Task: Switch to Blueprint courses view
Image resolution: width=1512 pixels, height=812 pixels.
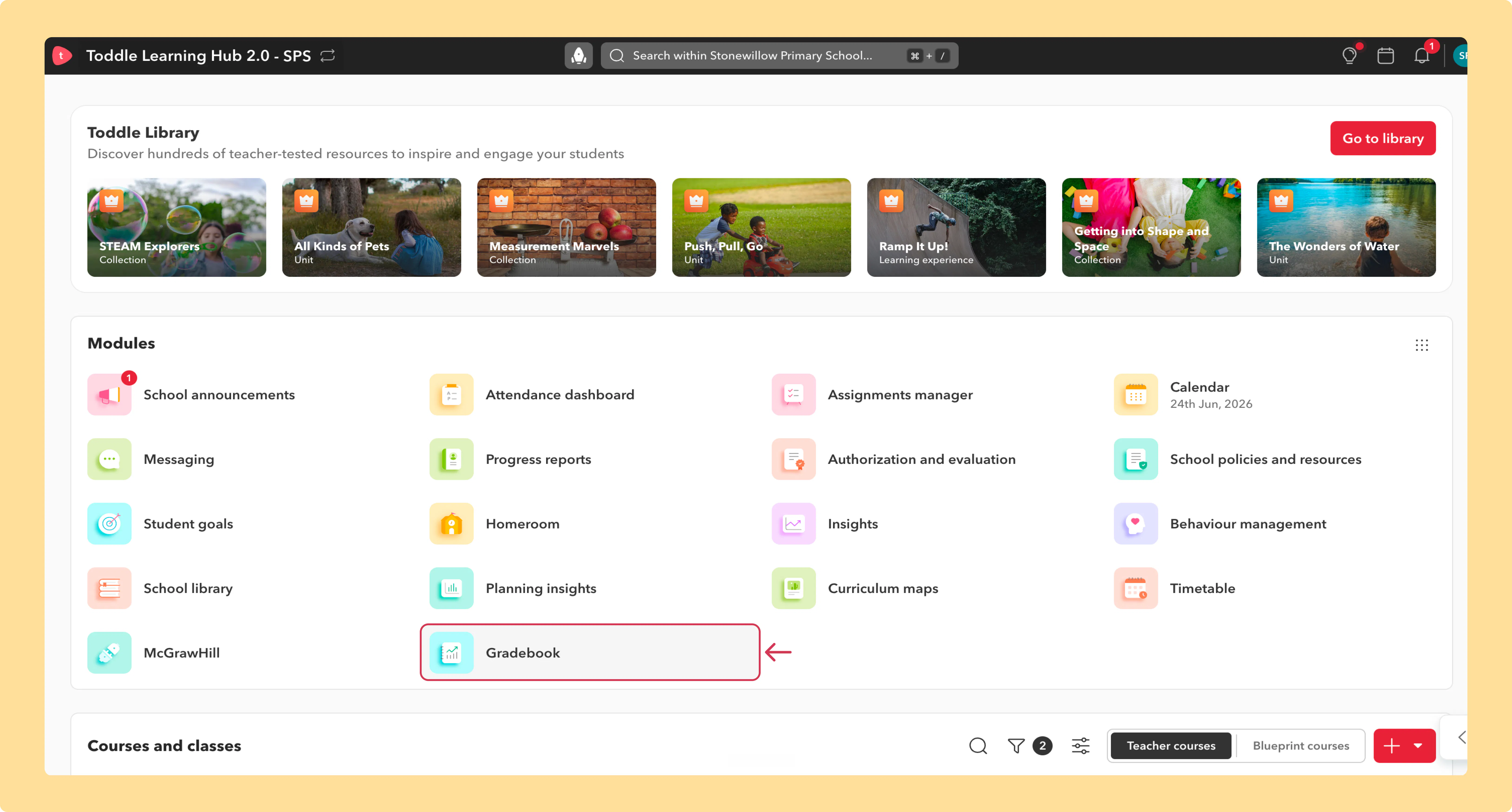Action: pos(1301,746)
